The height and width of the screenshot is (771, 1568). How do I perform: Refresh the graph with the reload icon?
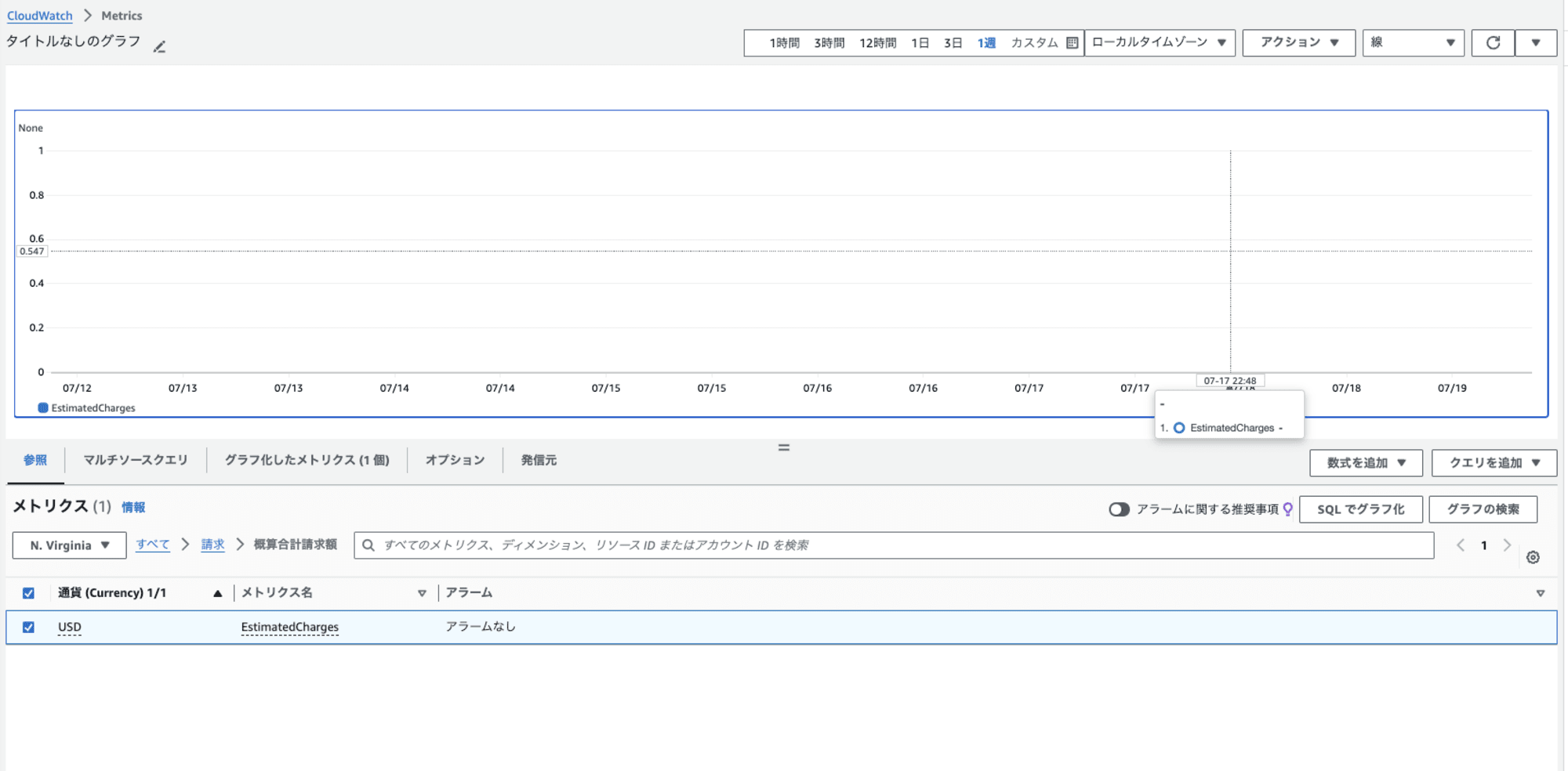1493,42
